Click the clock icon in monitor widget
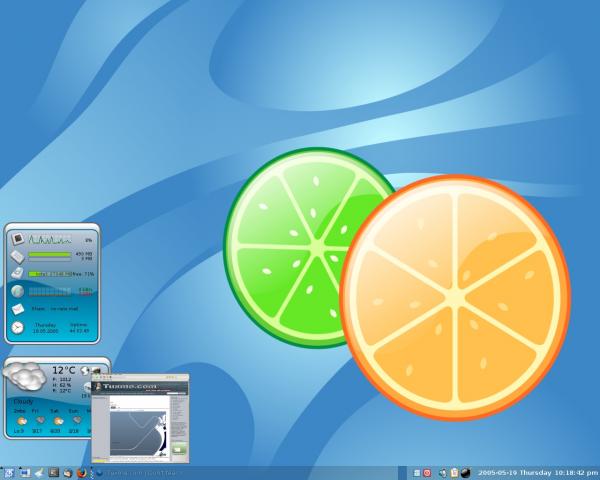The height and width of the screenshot is (480, 600). [x=18, y=327]
